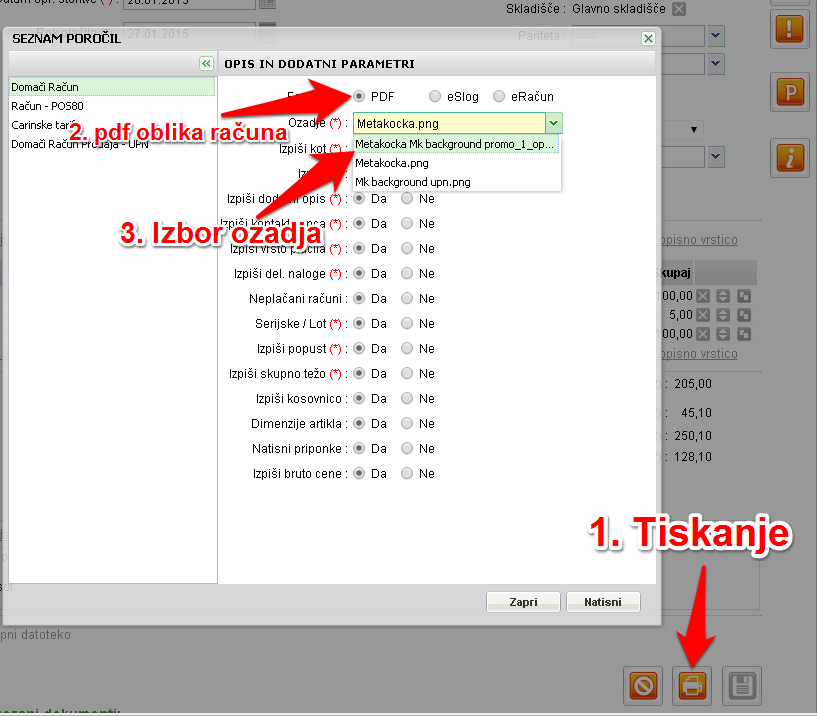Click the Ozadje combo box field
The height and width of the screenshot is (716, 817).
(x=449, y=124)
